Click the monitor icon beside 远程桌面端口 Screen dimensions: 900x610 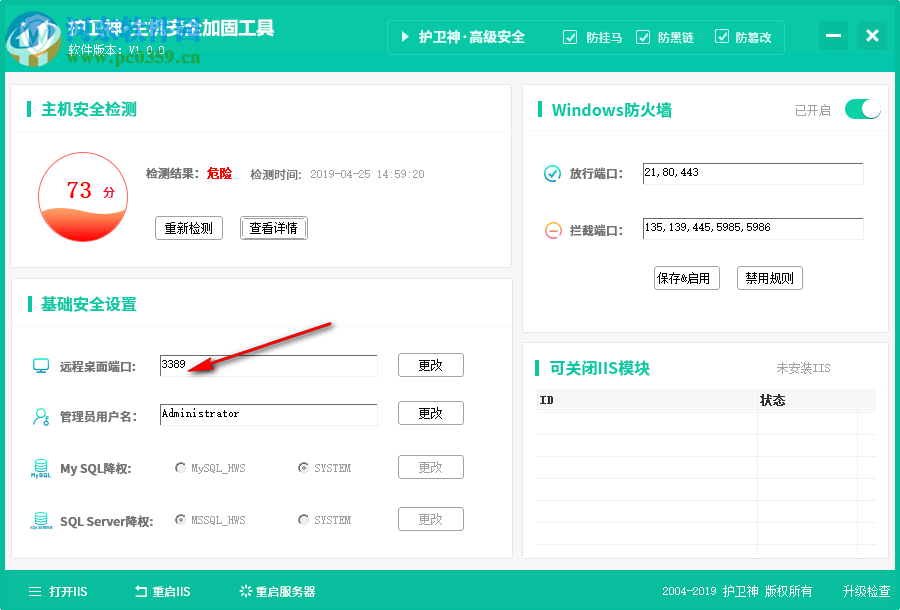40,365
